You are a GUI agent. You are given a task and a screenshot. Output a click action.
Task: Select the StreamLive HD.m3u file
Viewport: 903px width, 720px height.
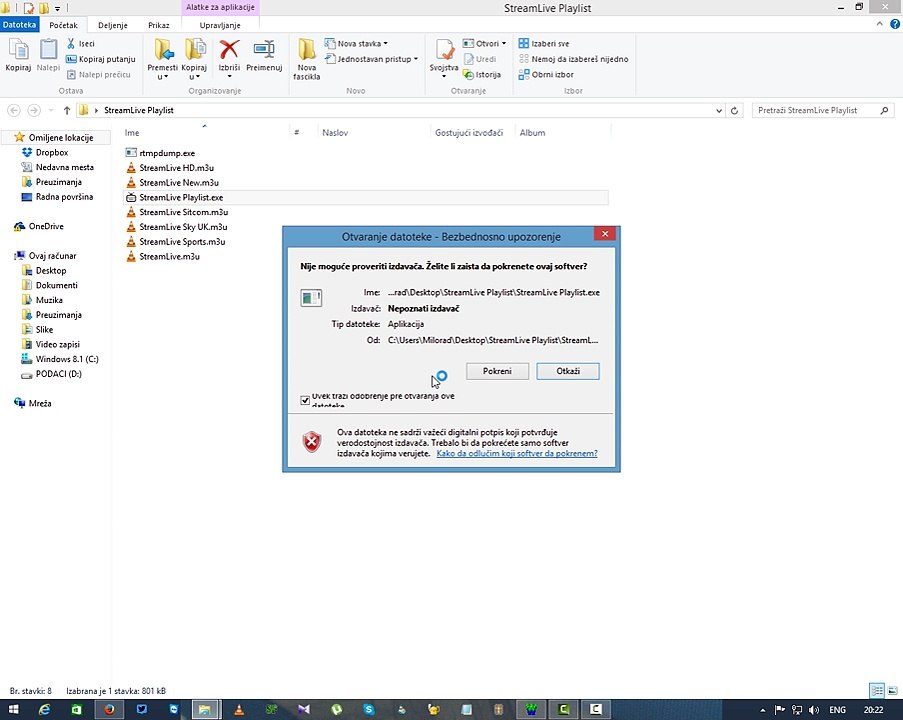[x=169, y=168]
